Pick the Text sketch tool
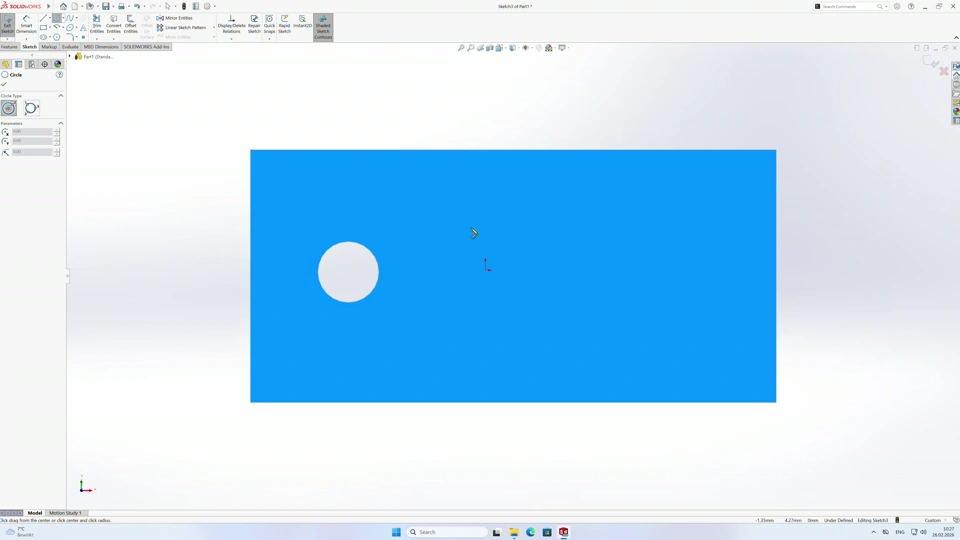960x540 pixels. point(83,28)
